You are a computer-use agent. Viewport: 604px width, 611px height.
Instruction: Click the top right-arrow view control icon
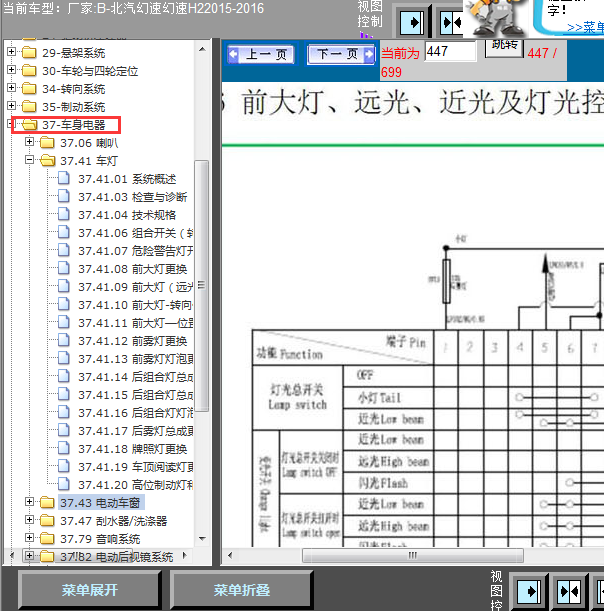coord(413,22)
